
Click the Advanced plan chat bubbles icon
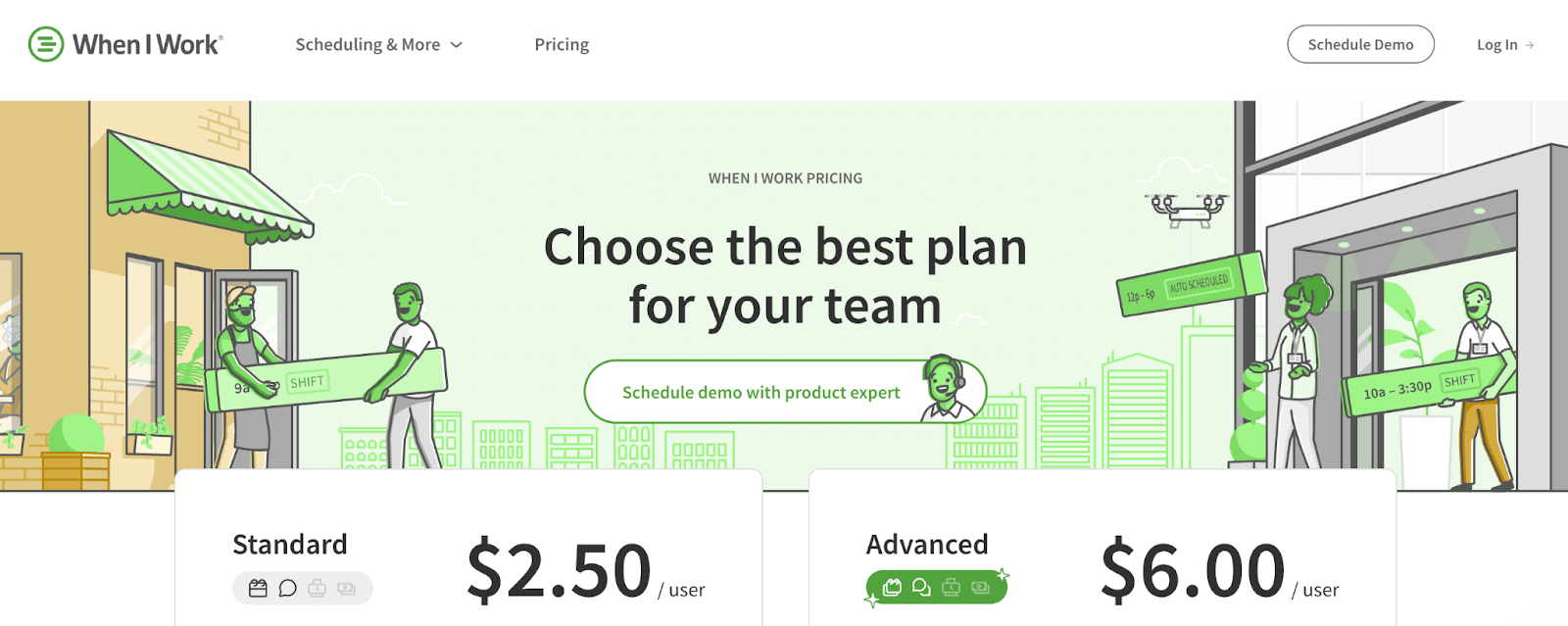pos(921,587)
